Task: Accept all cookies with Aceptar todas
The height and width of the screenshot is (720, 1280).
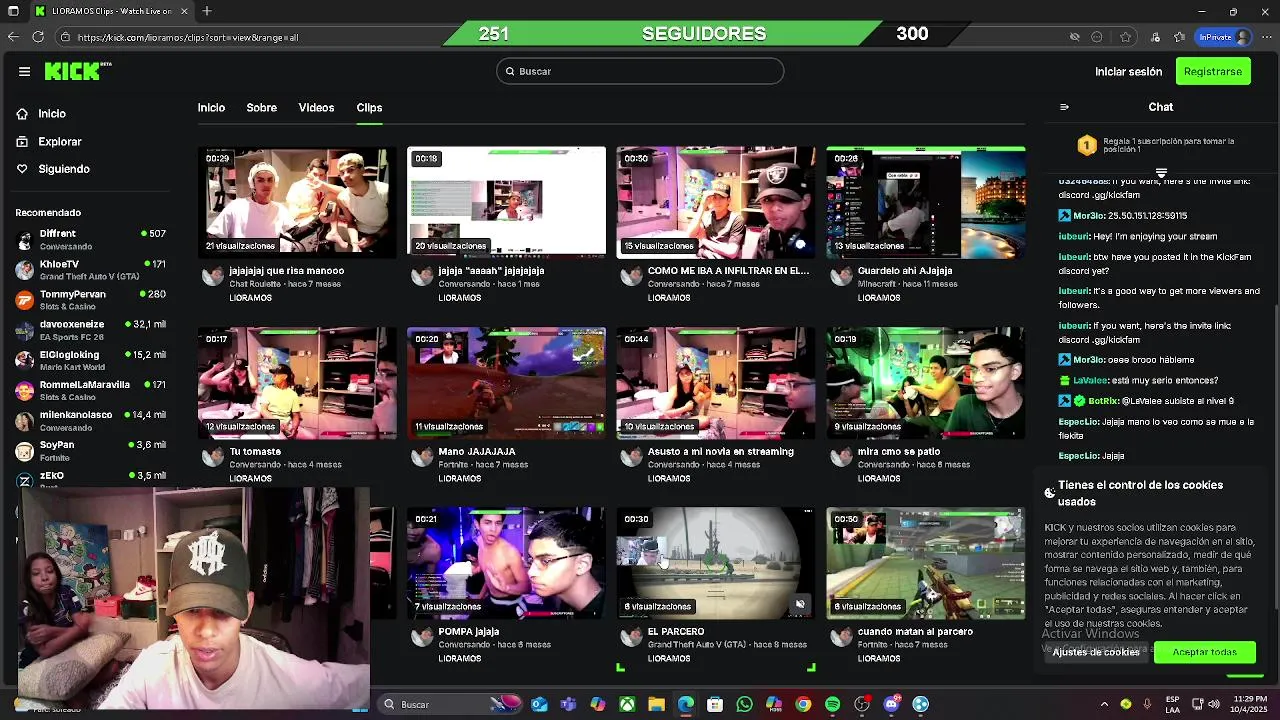Action: 1204,652
